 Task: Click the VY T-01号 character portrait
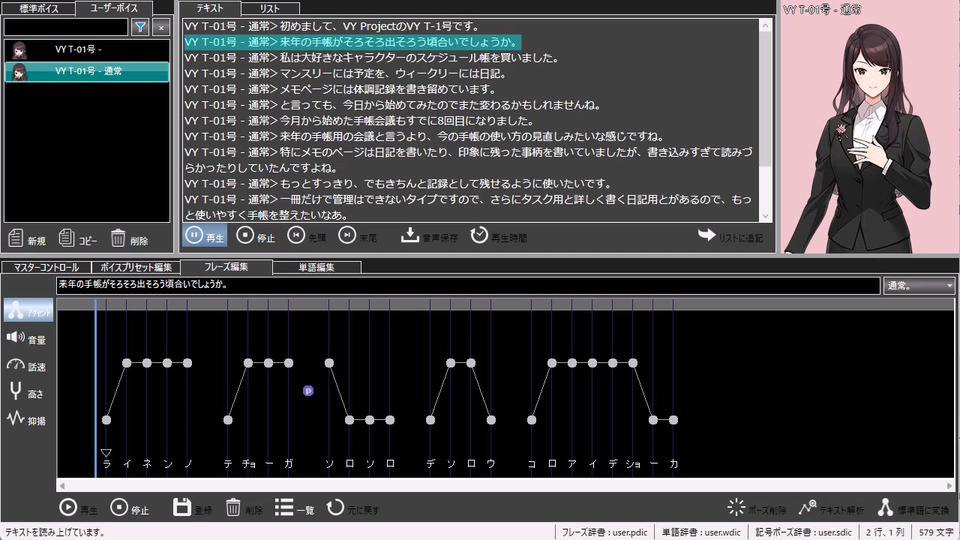[x=869, y=127]
